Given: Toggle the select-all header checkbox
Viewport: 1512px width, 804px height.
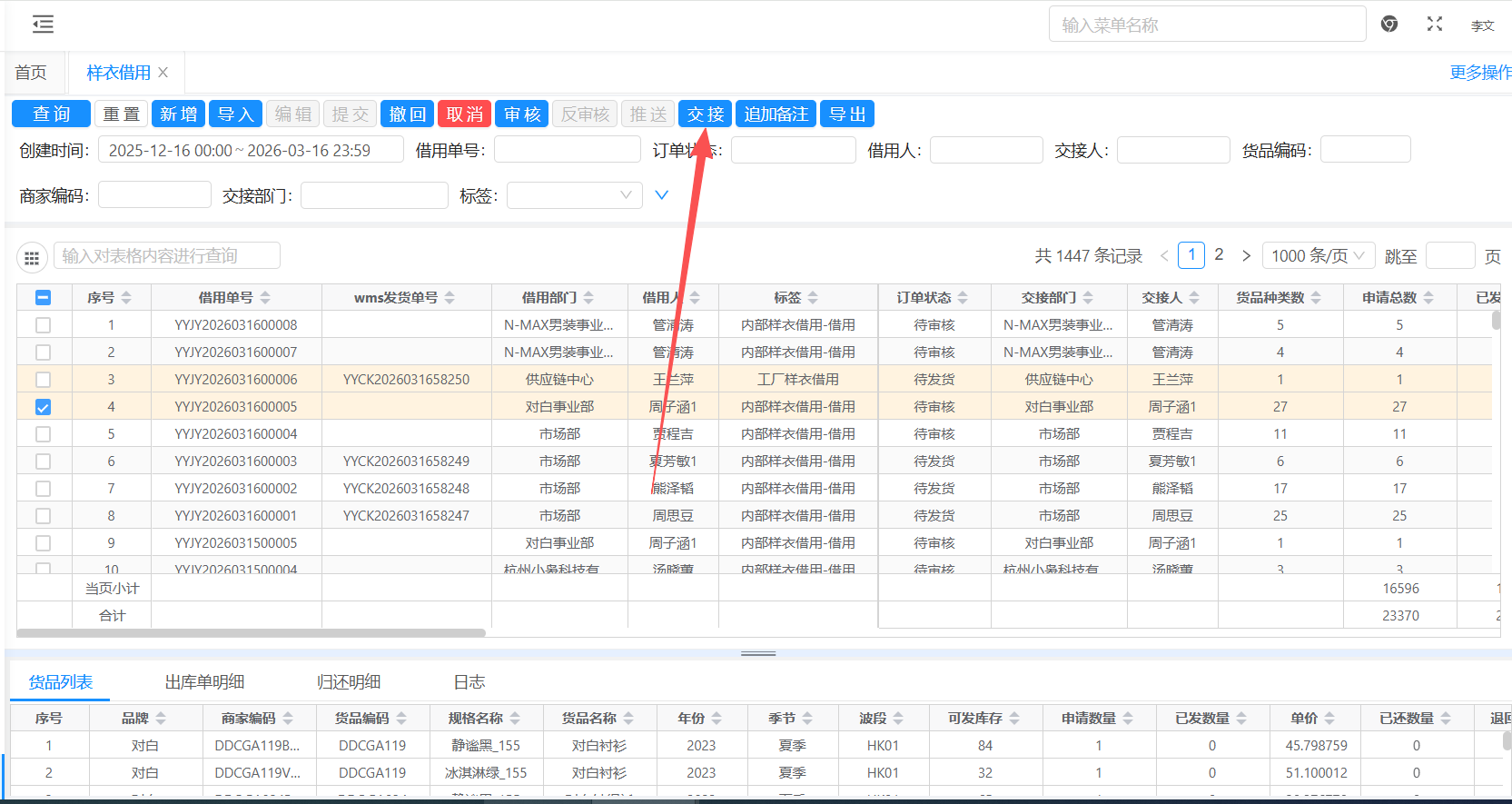Looking at the screenshot, I should pyautogui.click(x=43, y=298).
